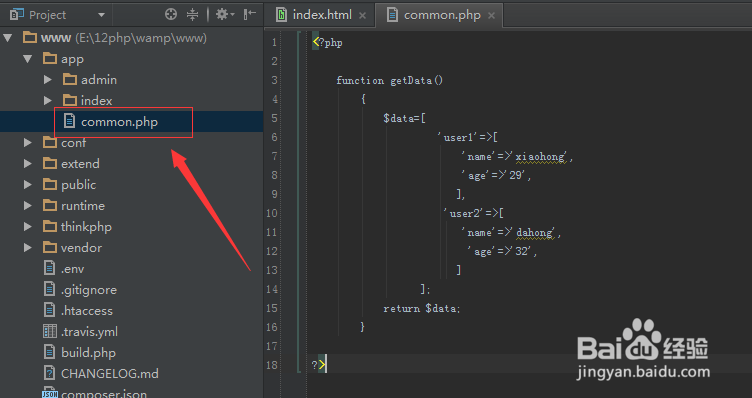Screen dimensions: 752x398
Task: Expand the public folder
Action: (28, 185)
